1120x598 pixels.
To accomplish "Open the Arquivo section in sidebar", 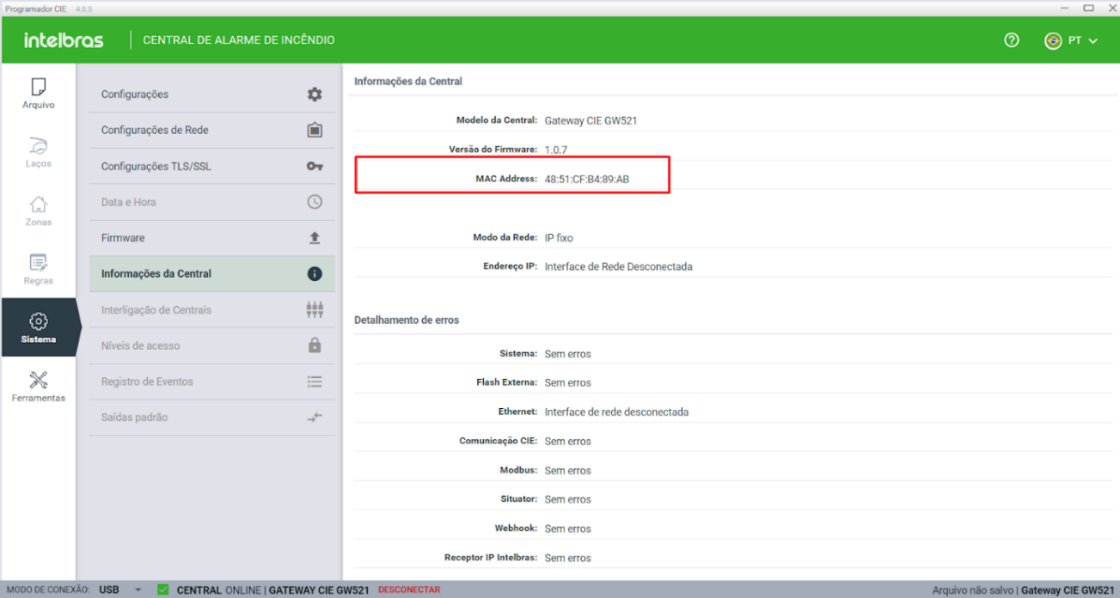I will 38,92.
